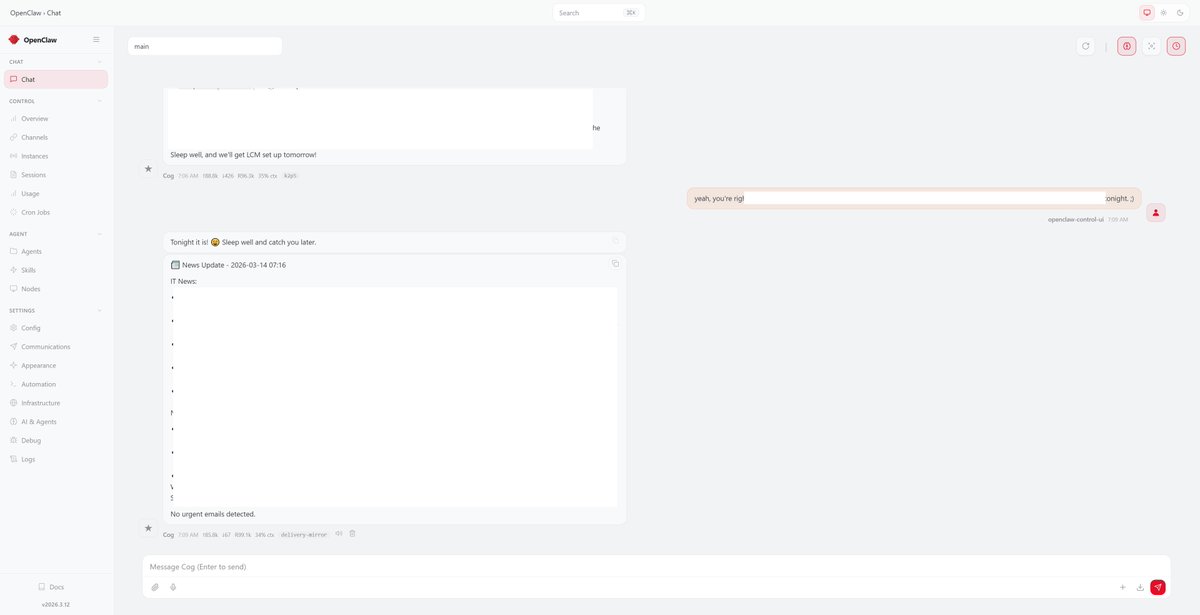Open Communications settings
The height and width of the screenshot is (615, 1200).
56,347
